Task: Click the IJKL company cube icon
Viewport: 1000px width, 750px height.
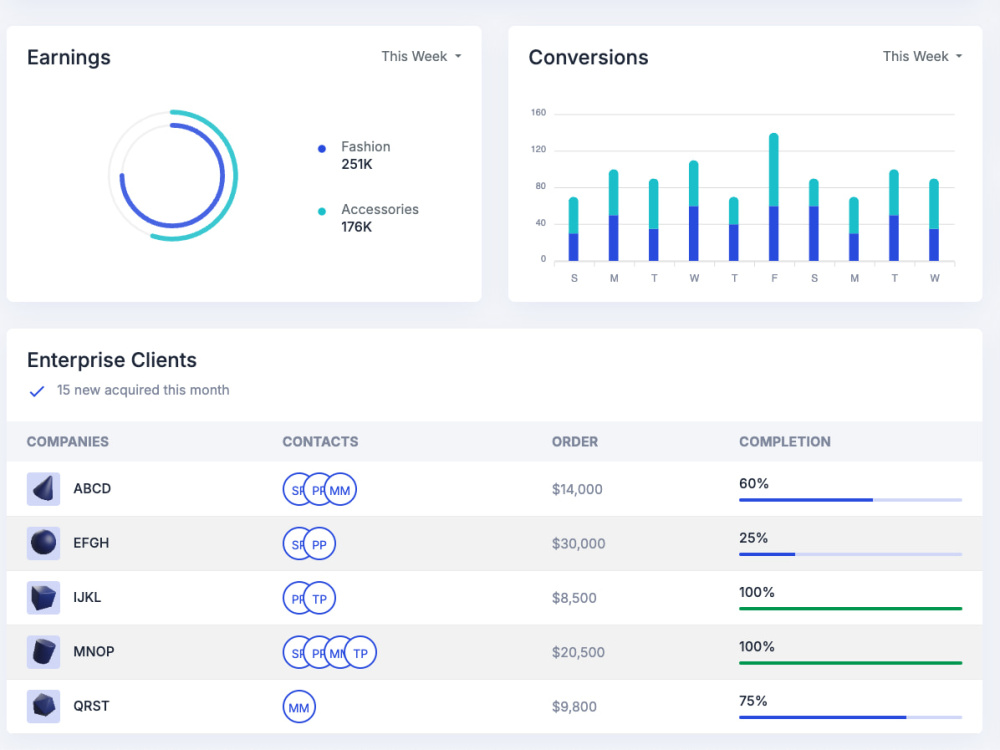Action: (43, 598)
